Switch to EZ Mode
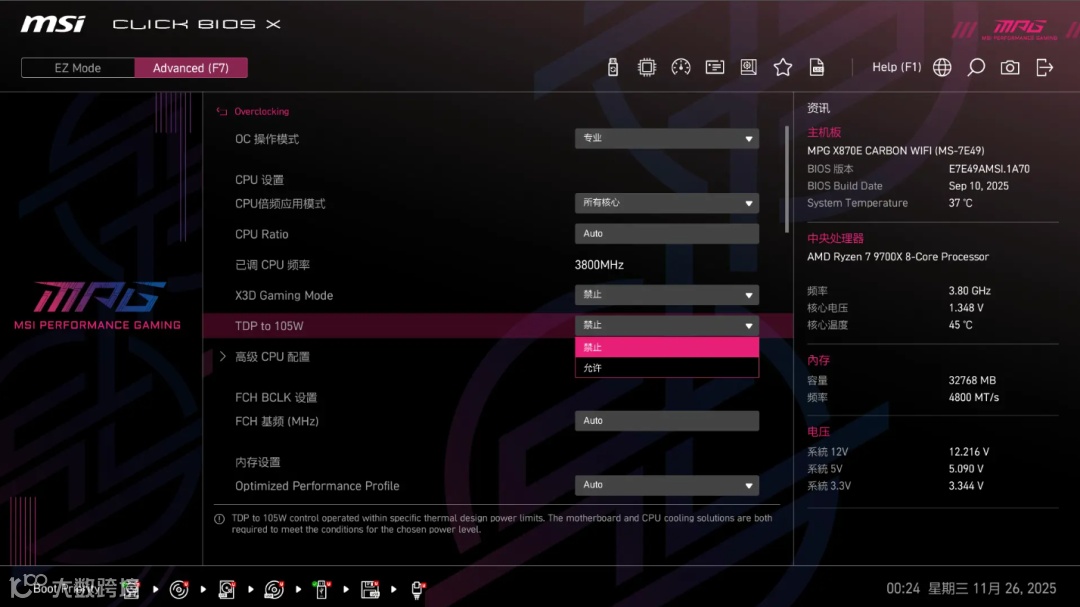 [x=78, y=68]
